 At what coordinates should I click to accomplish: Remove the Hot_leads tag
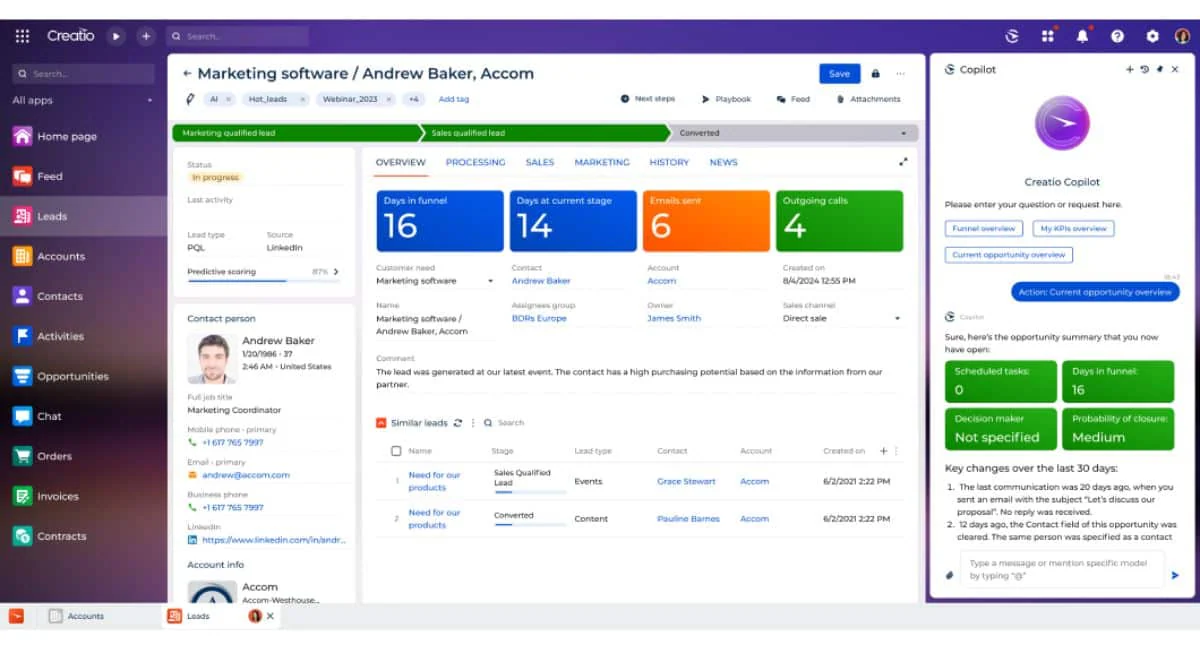point(302,99)
